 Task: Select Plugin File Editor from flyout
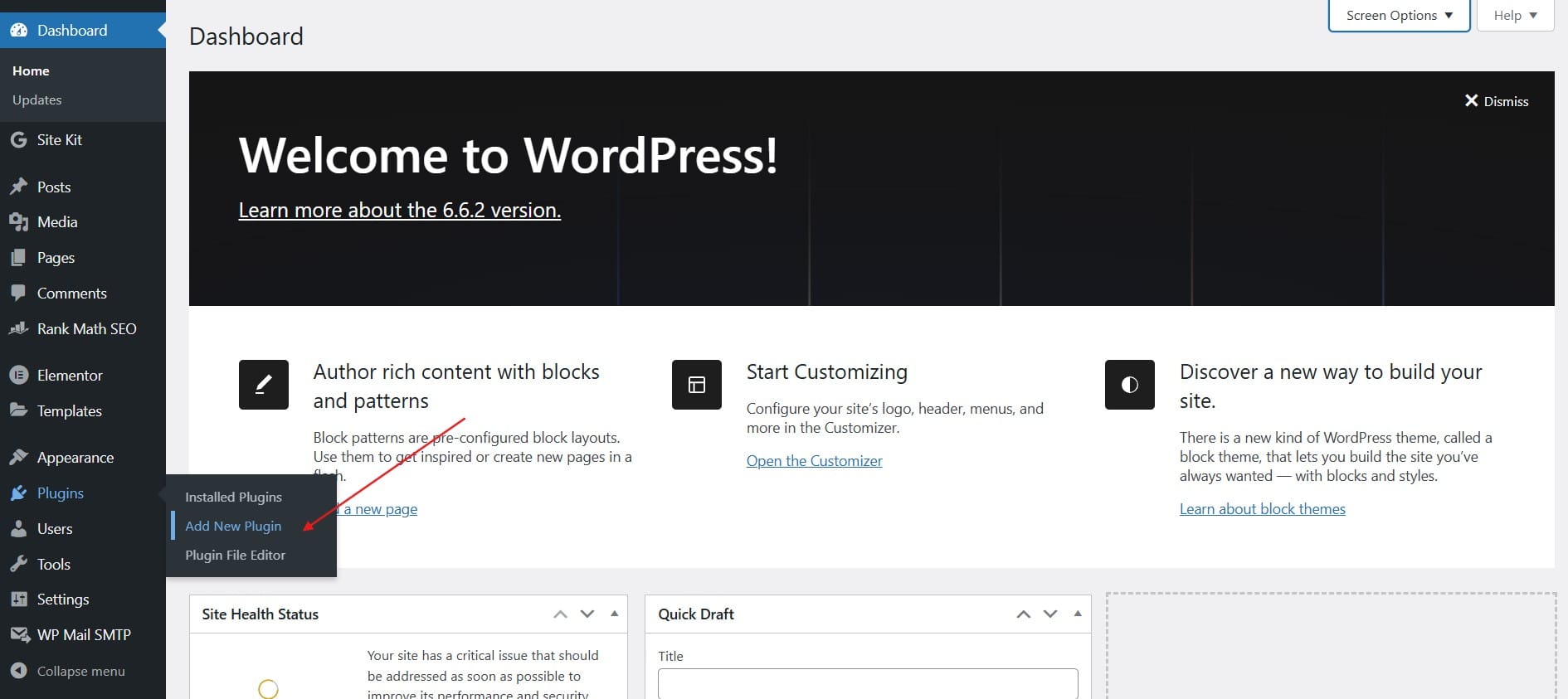point(235,556)
